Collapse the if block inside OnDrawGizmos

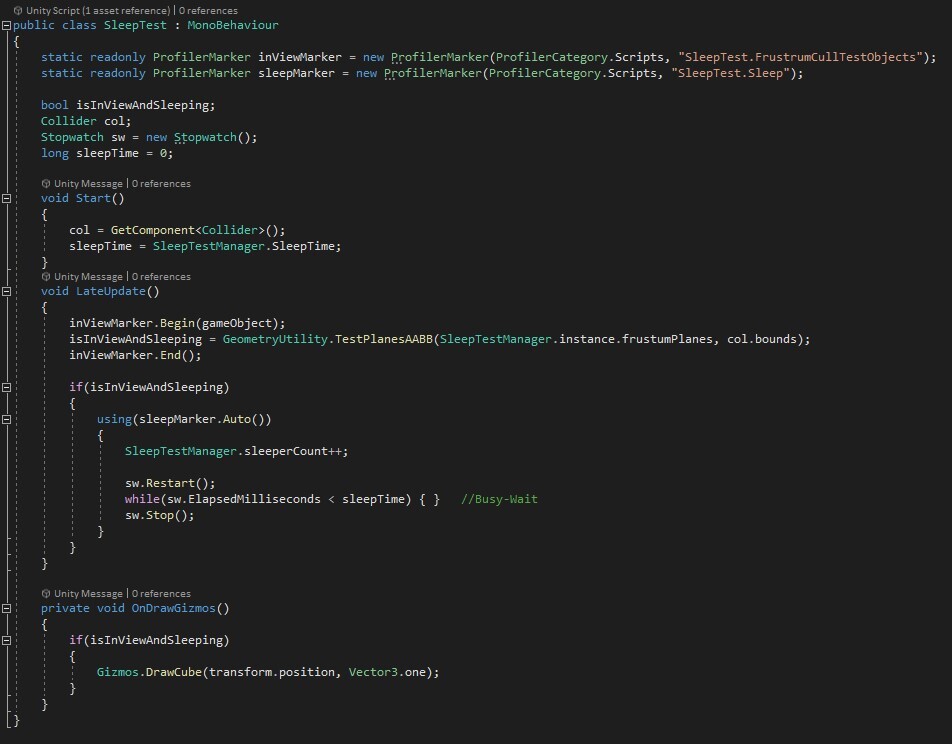(6, 640)
